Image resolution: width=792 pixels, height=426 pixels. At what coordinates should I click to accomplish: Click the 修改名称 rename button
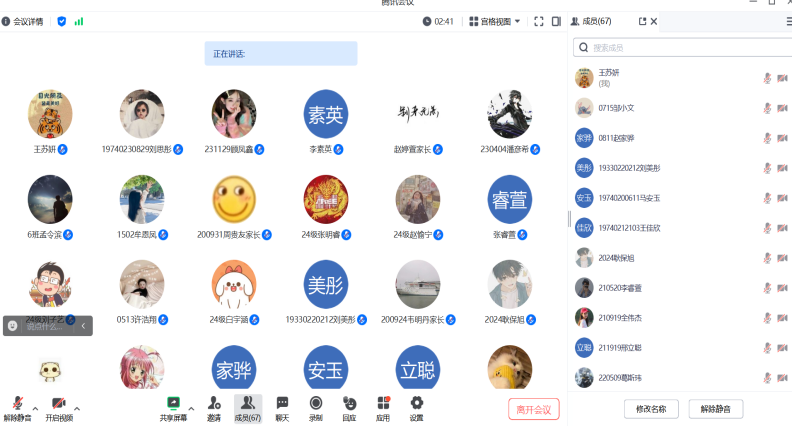[x=651, y=408]
